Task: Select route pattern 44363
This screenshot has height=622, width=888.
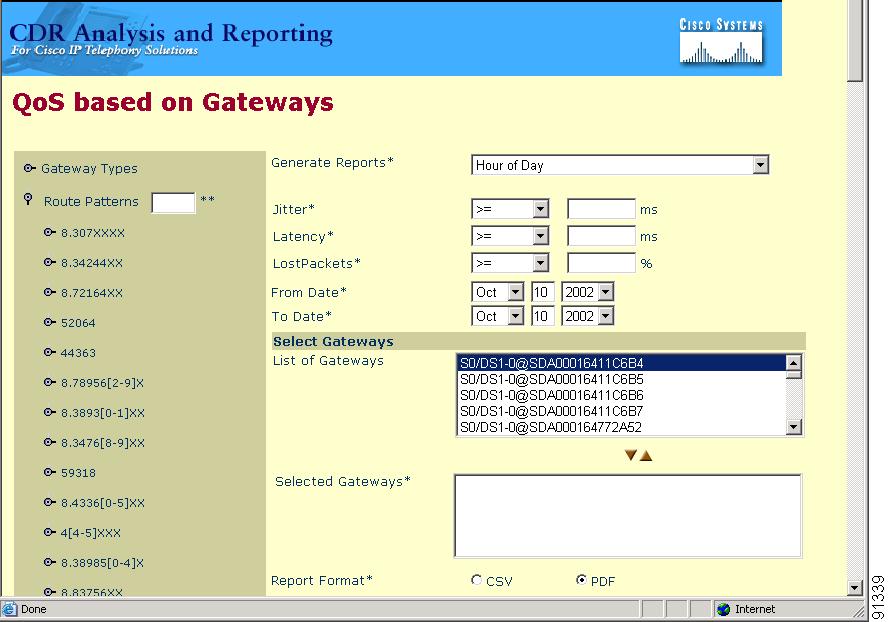Action: pyautogui.click(x=78, y=353)
